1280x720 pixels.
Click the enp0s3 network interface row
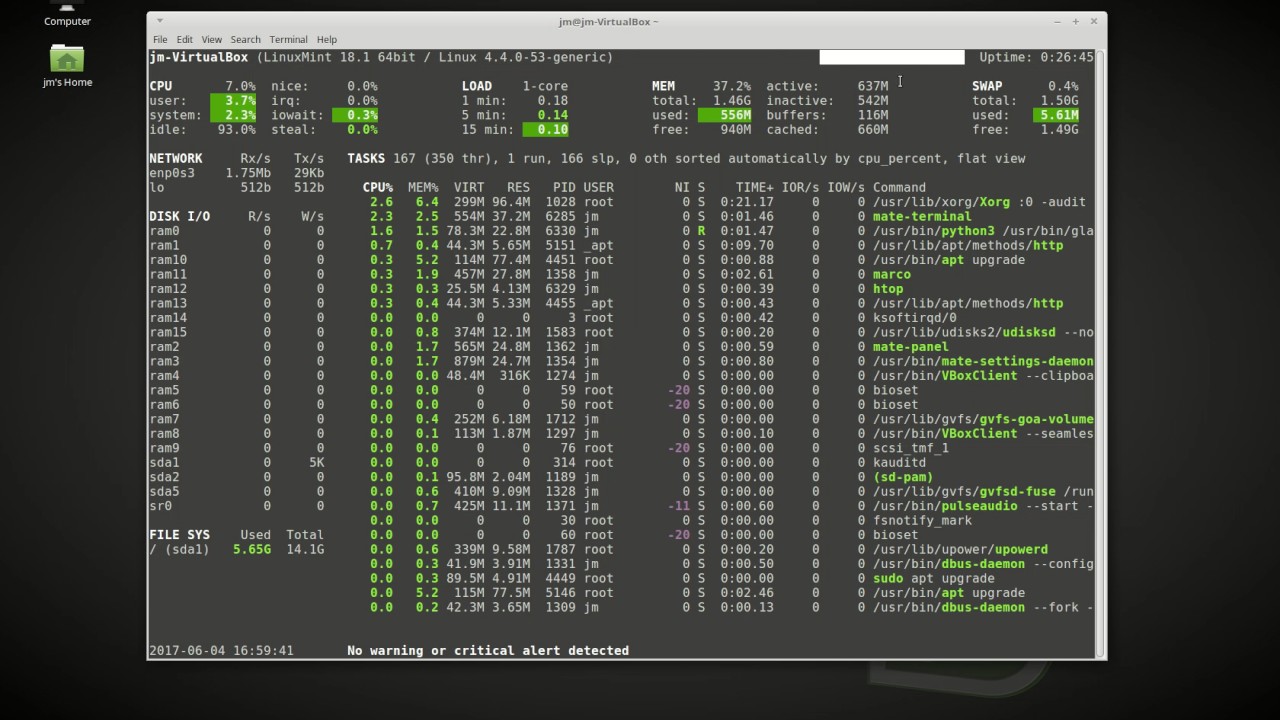236,173
